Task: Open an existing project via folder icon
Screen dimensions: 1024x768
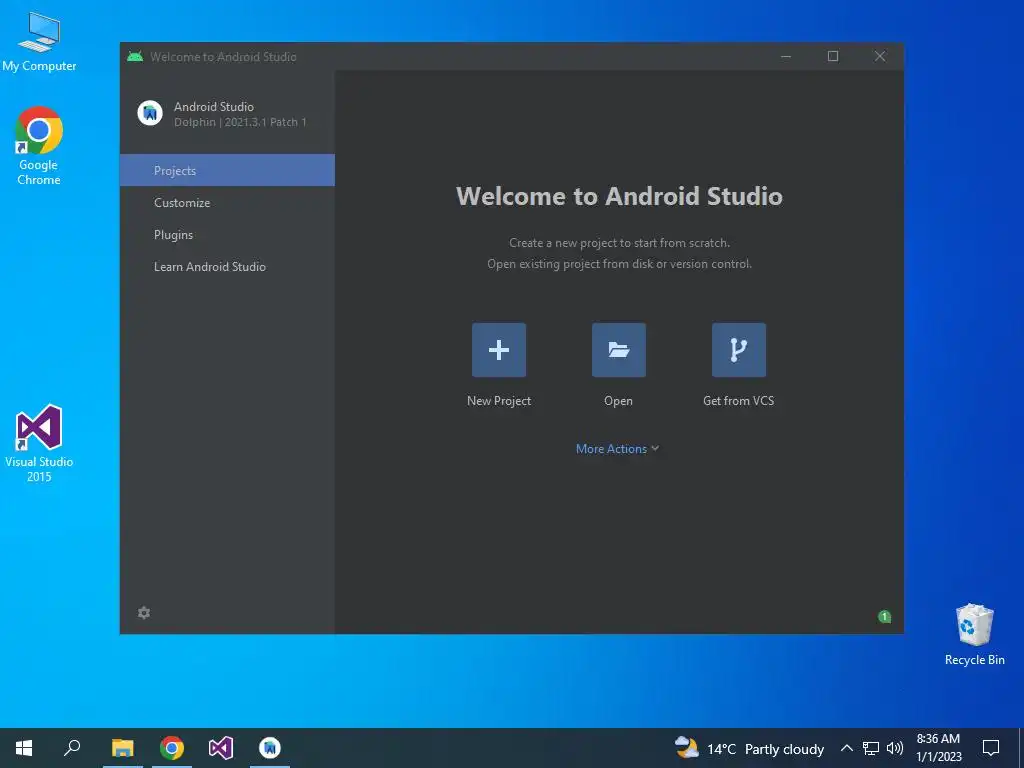Action: tap(618, 350)
